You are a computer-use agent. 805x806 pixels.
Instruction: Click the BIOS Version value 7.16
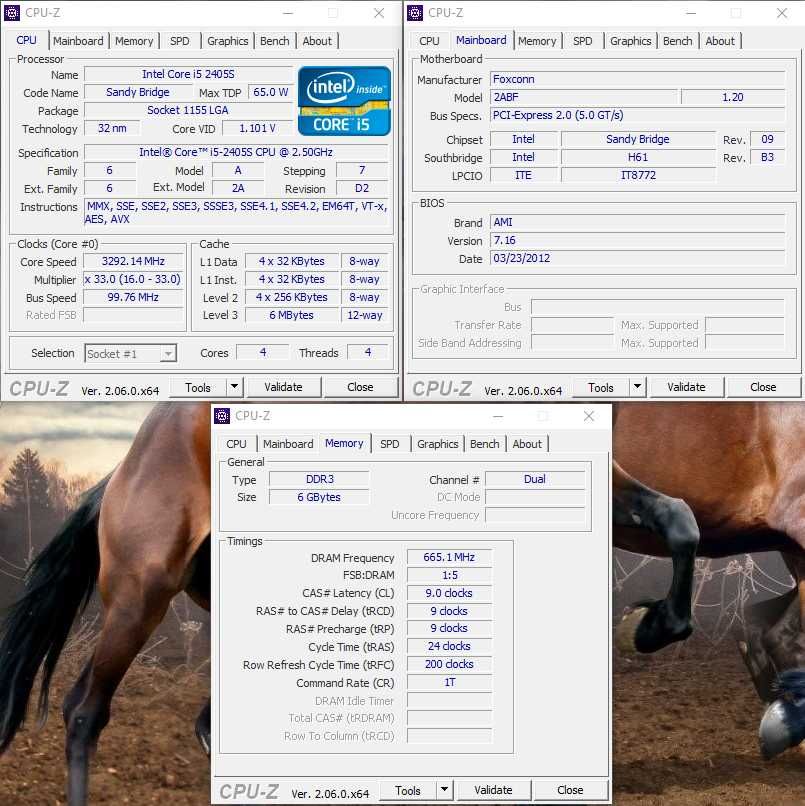point(637,240)
